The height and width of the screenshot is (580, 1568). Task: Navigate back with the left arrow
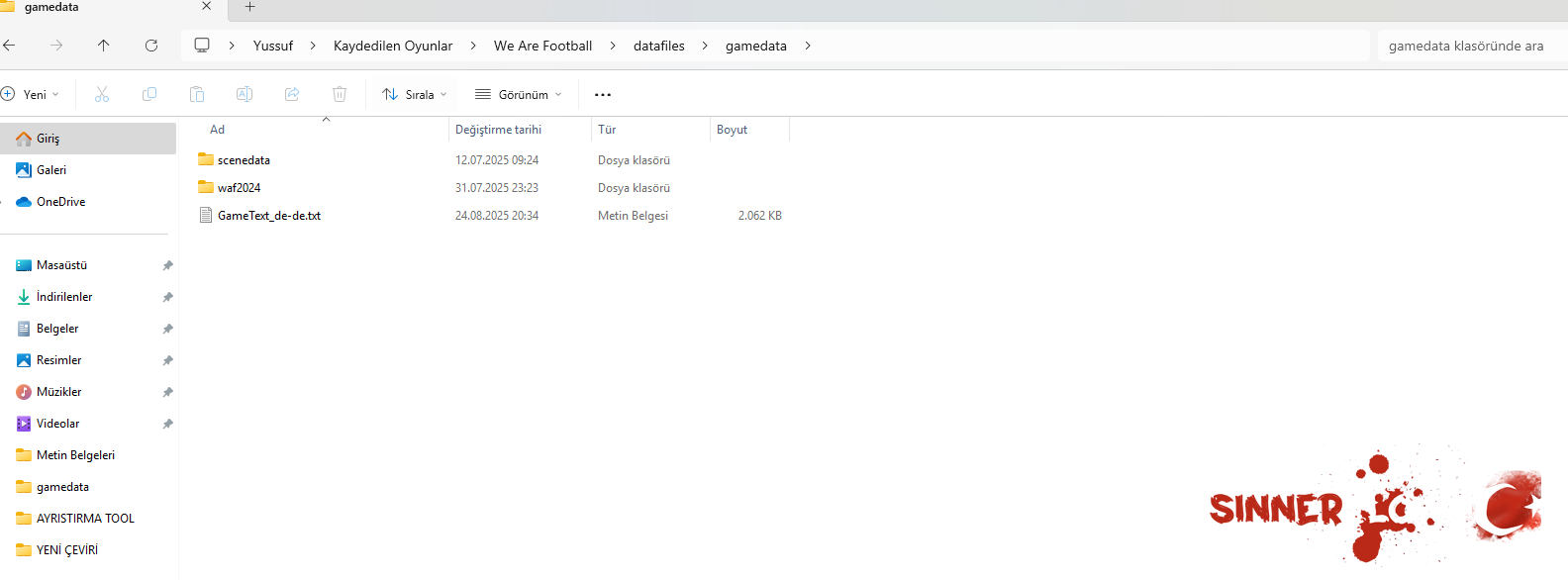tap(10, 46)
